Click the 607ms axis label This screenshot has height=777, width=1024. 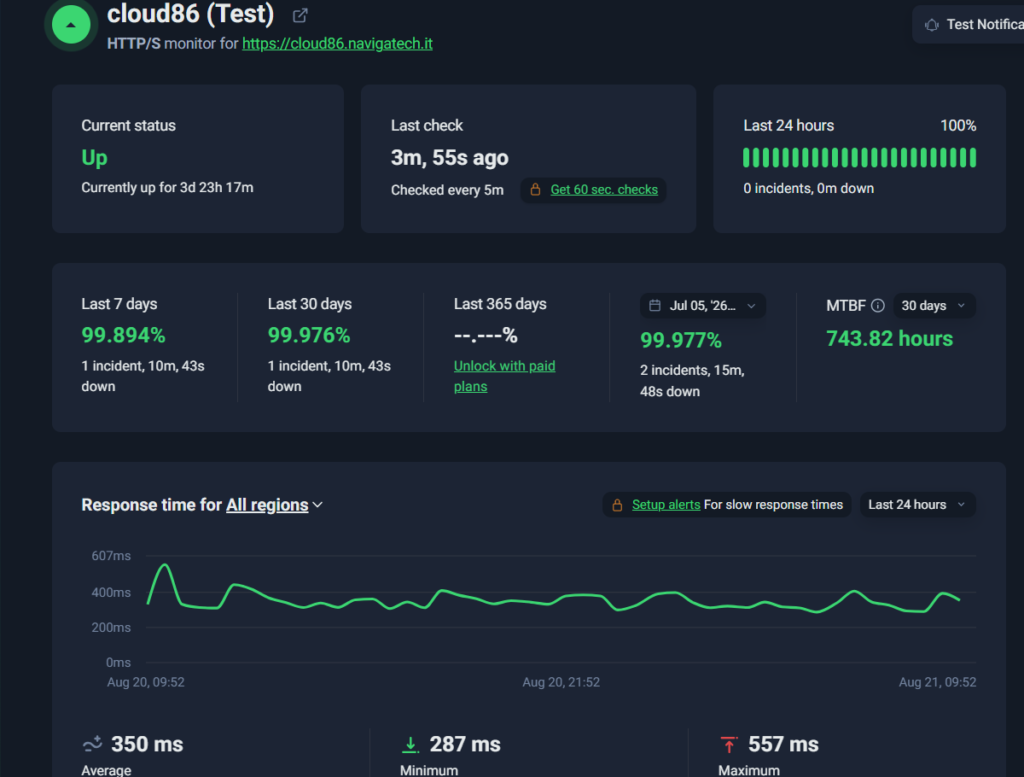click(111, 556)
